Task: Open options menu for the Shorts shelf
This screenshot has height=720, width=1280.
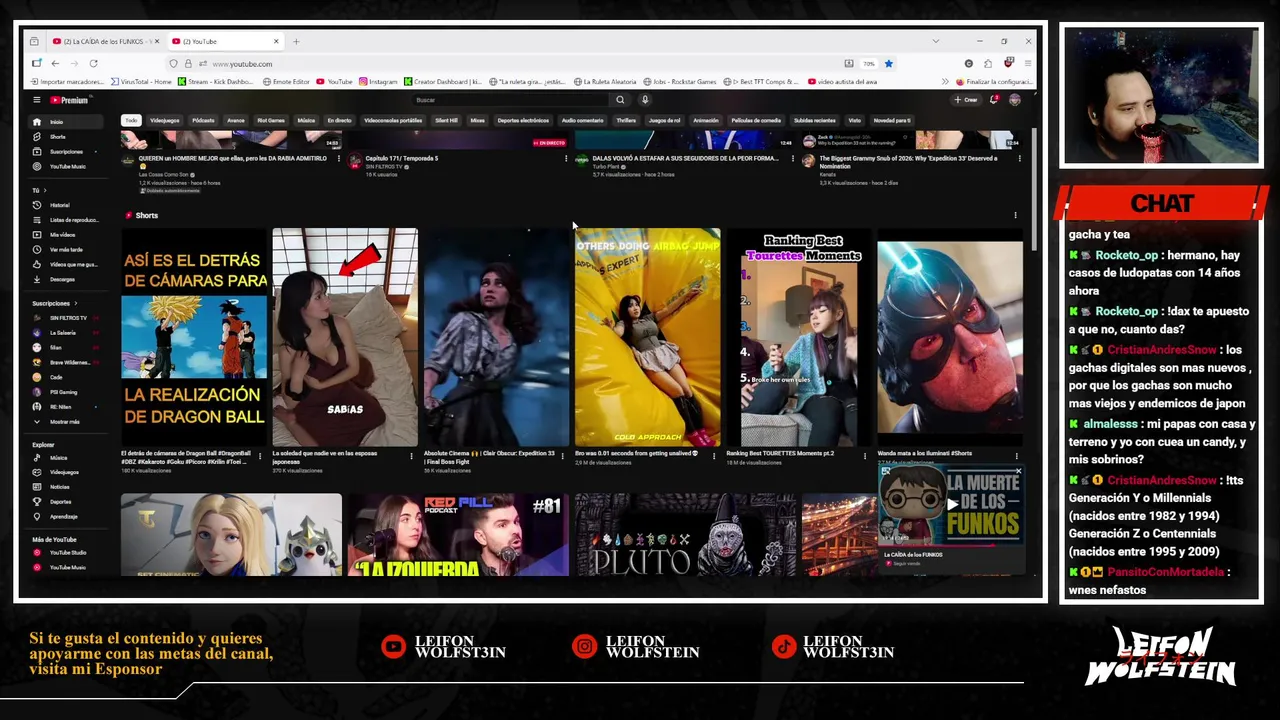Action: (x=1015, y=215)
